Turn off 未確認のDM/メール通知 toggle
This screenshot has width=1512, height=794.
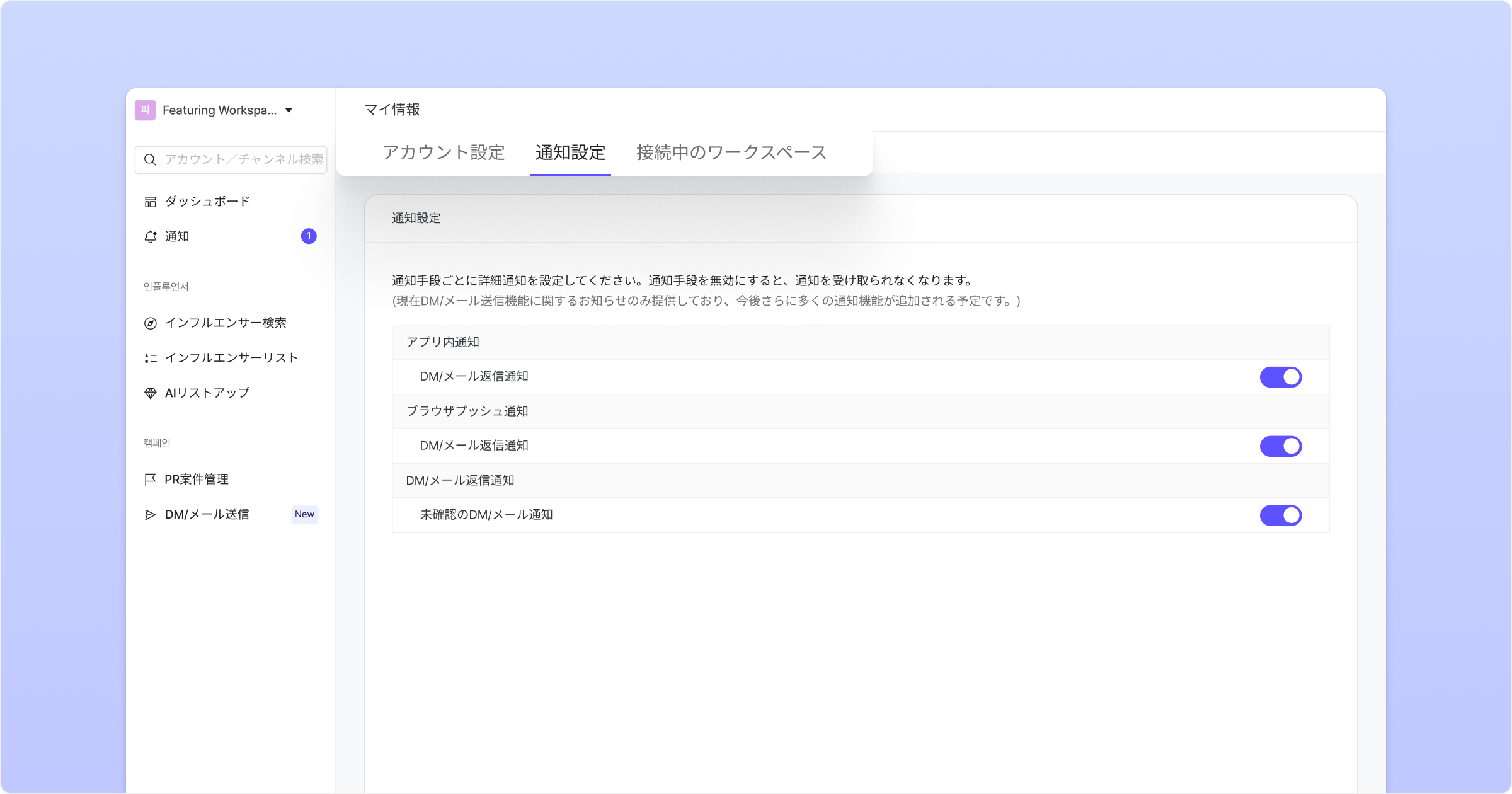click(1280, 515)
